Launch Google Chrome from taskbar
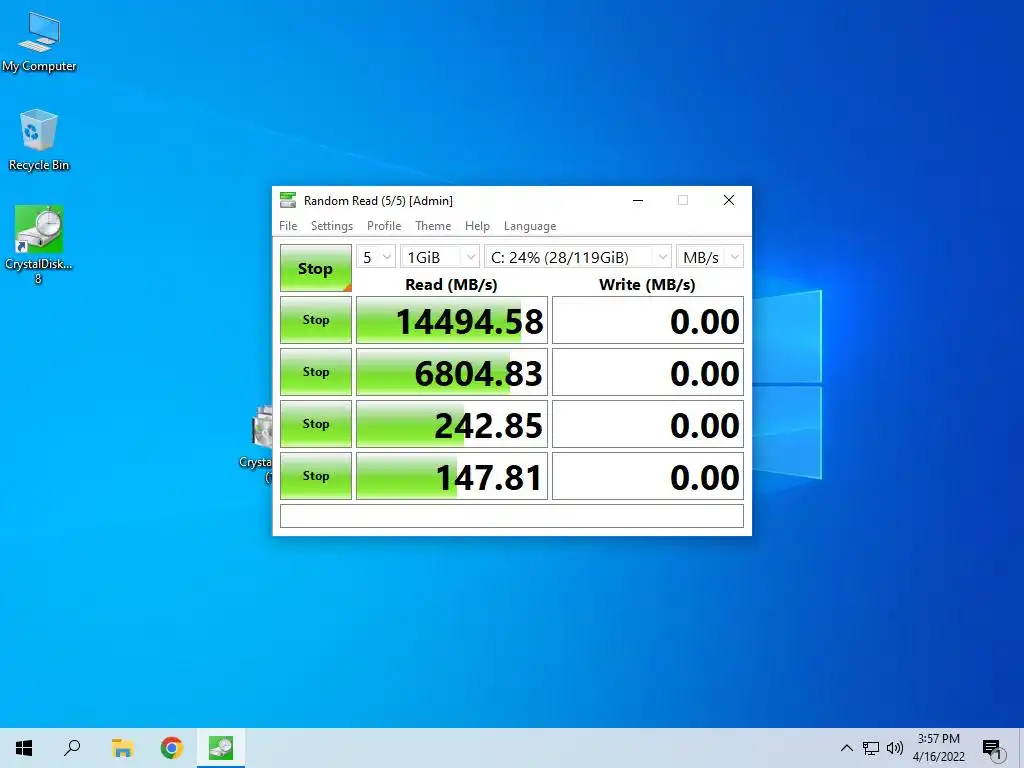This screenshot has width=1024, height=768. (172, 748)
